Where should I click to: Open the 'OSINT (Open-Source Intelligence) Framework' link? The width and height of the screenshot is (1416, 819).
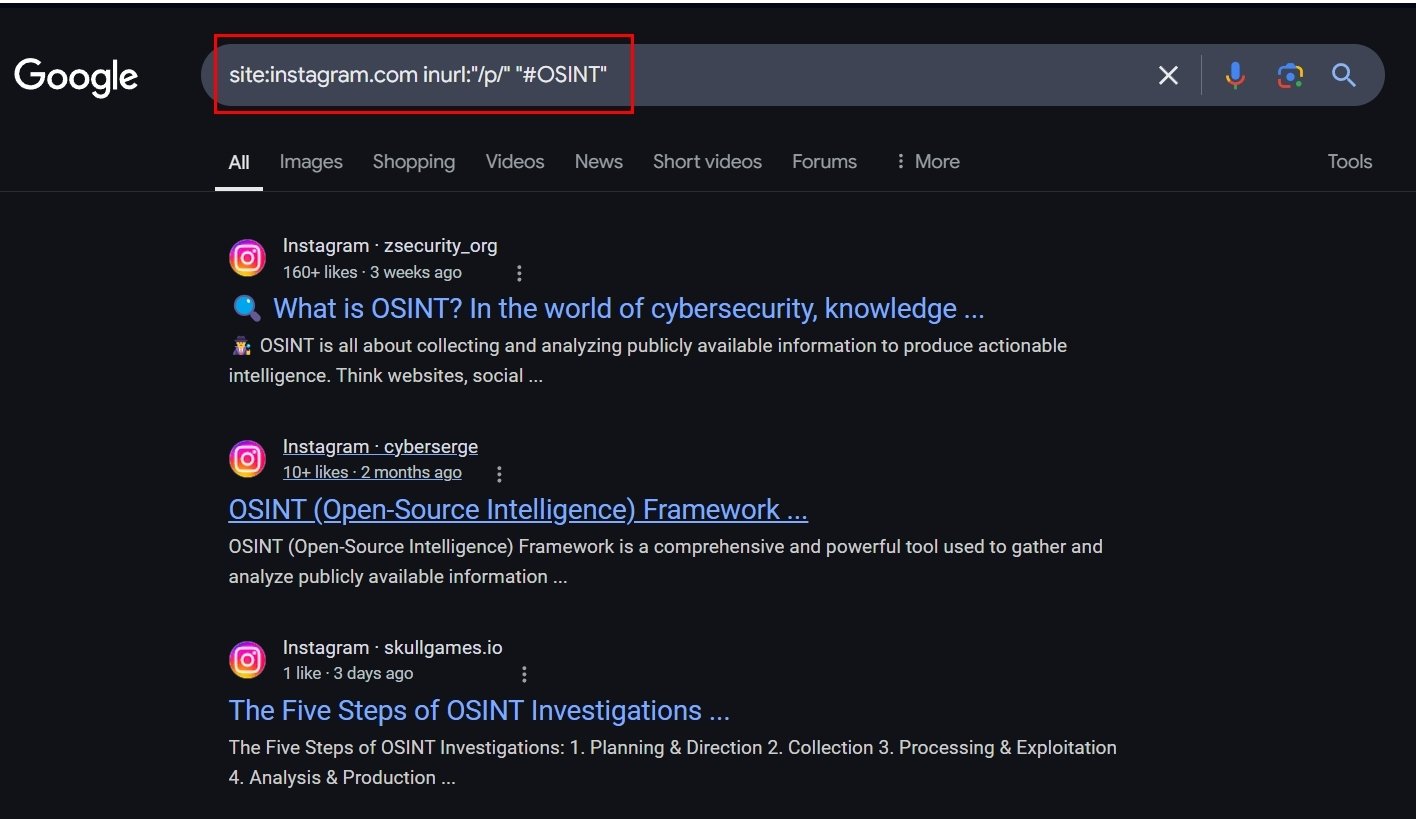[518, 509]
